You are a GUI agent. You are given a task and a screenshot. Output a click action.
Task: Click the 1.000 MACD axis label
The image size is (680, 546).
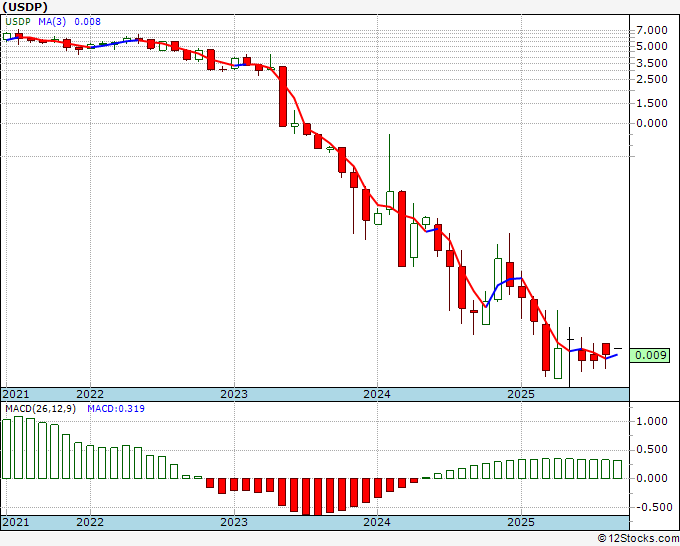651,421
